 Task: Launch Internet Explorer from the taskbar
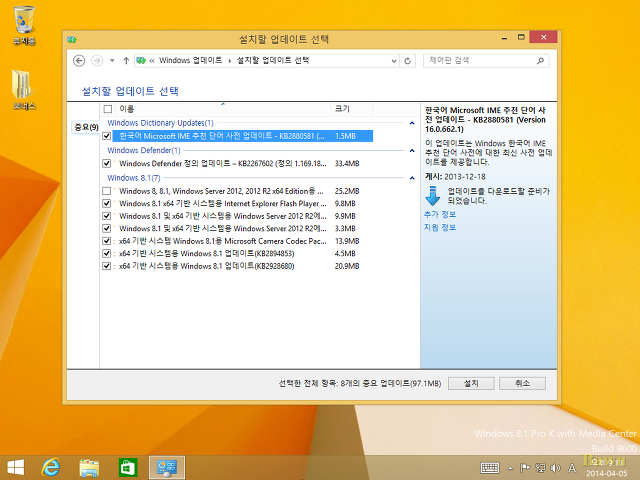pos(51,467)
